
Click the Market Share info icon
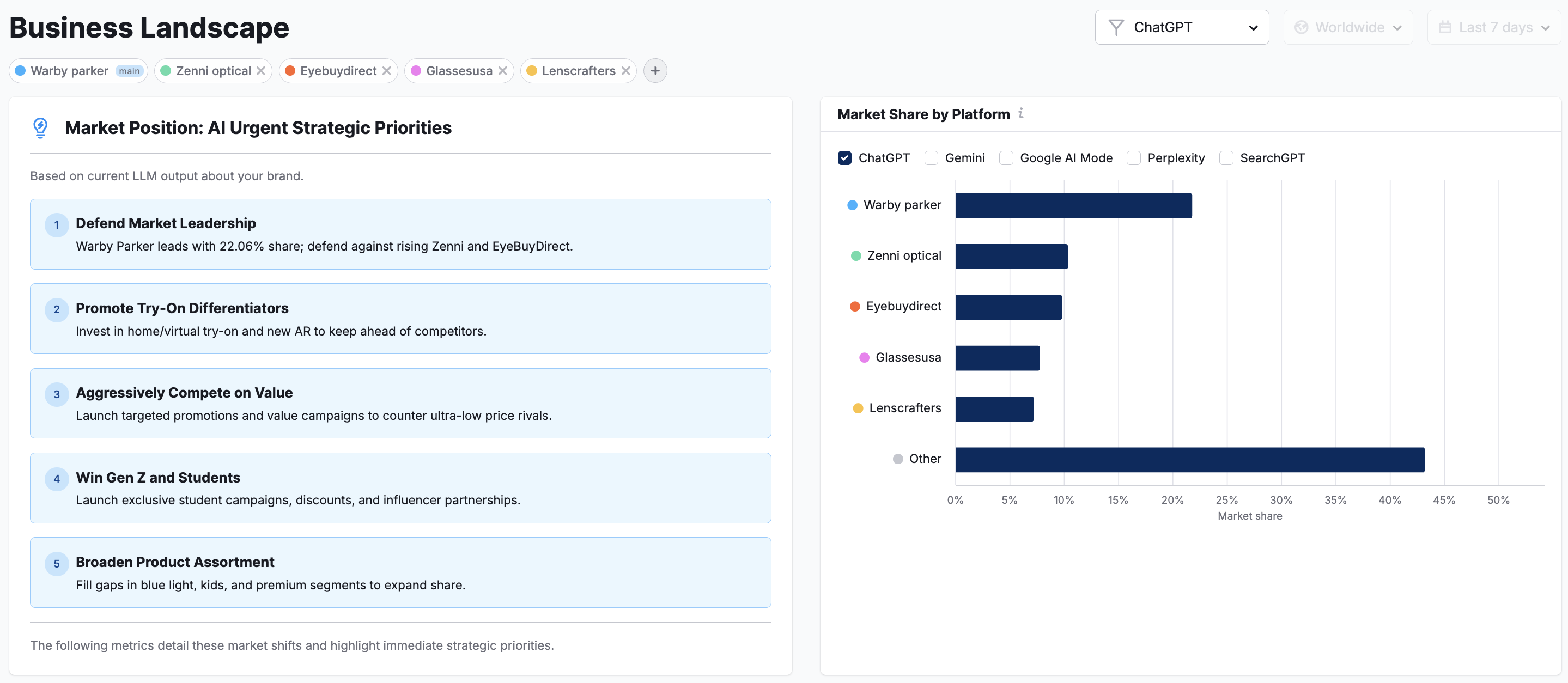pos(1021,113)
